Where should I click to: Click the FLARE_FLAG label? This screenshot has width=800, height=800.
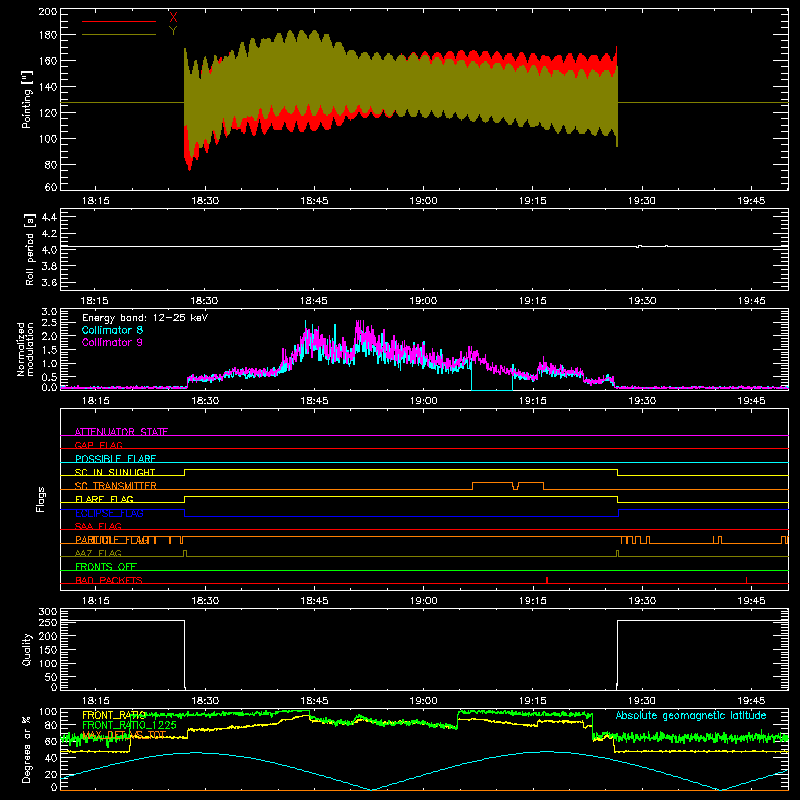click(104, 499)
